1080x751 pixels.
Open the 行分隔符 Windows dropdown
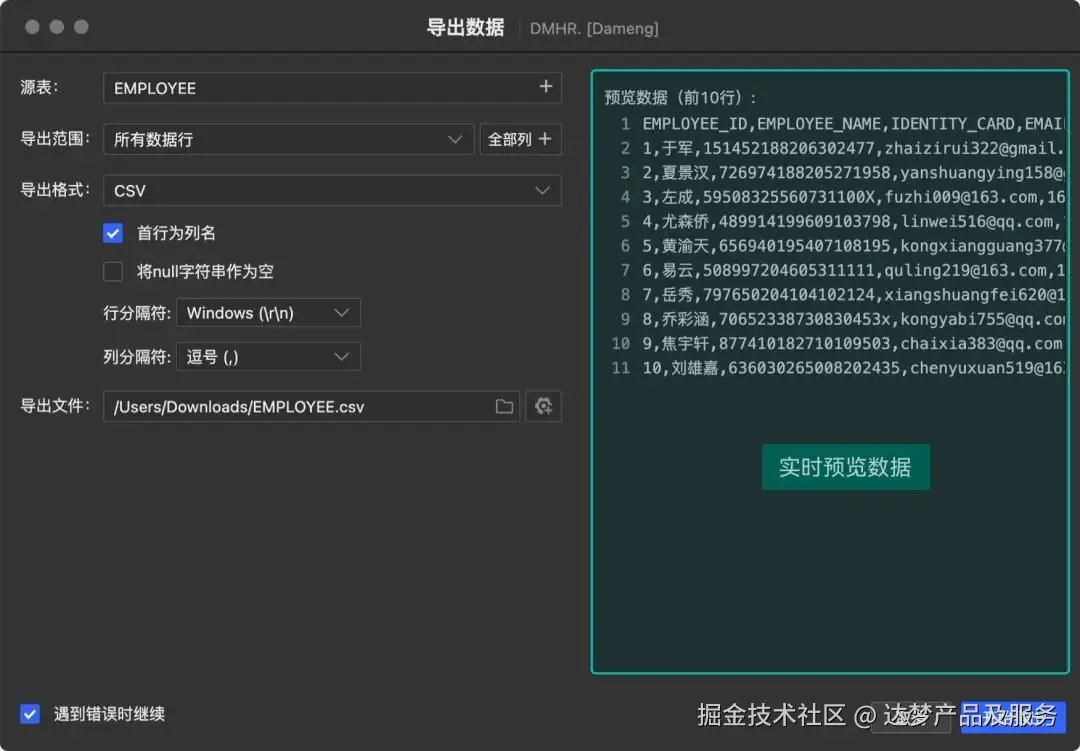(268, 313)
